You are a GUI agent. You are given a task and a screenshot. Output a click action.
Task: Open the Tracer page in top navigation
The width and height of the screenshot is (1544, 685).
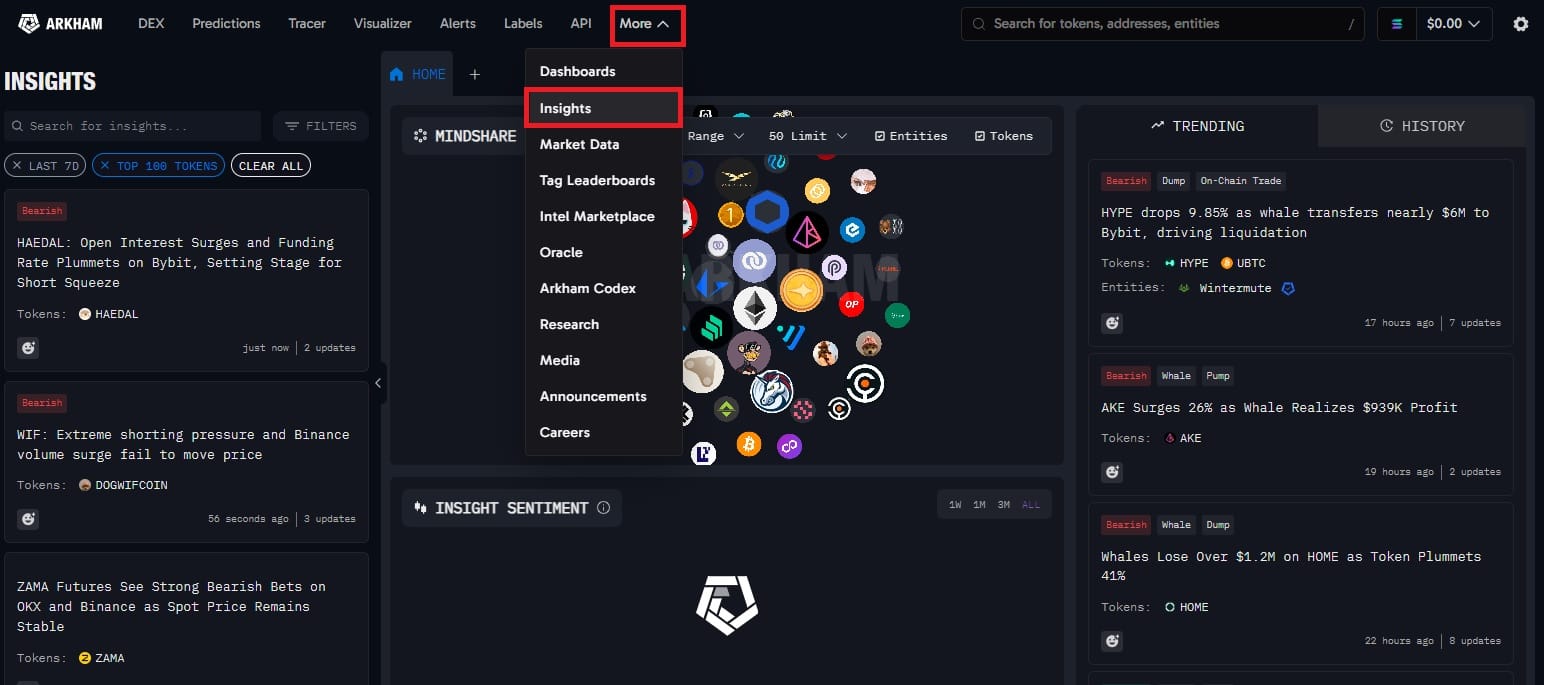pyautogui.click(x=307, y=24)
